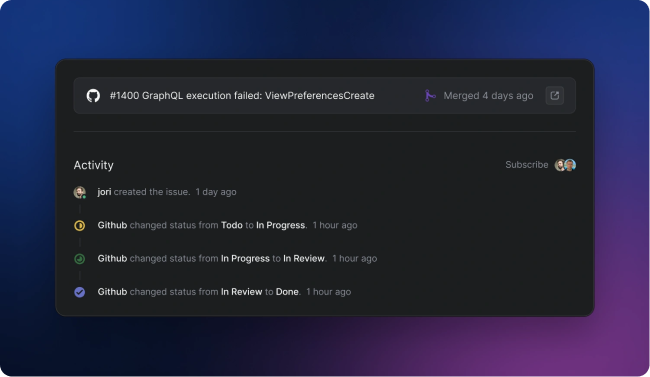The image size is (650, 377).
Task: Open #1400 GraphQL execution failed pull request
Action: tap(242, 96)
